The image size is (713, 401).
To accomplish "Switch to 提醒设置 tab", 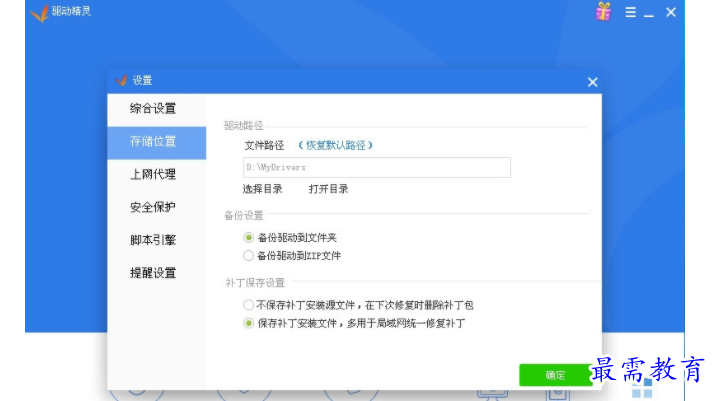I will click(x=156, y=273).
